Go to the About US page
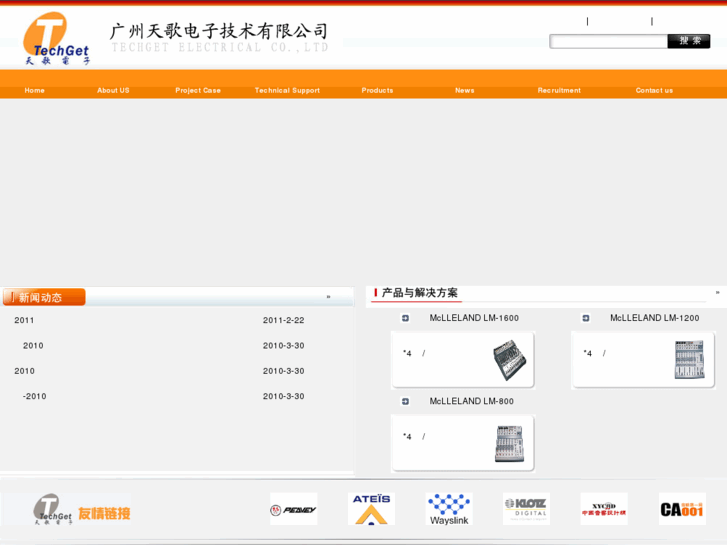727x545 pixels. (x=113, y=90)
